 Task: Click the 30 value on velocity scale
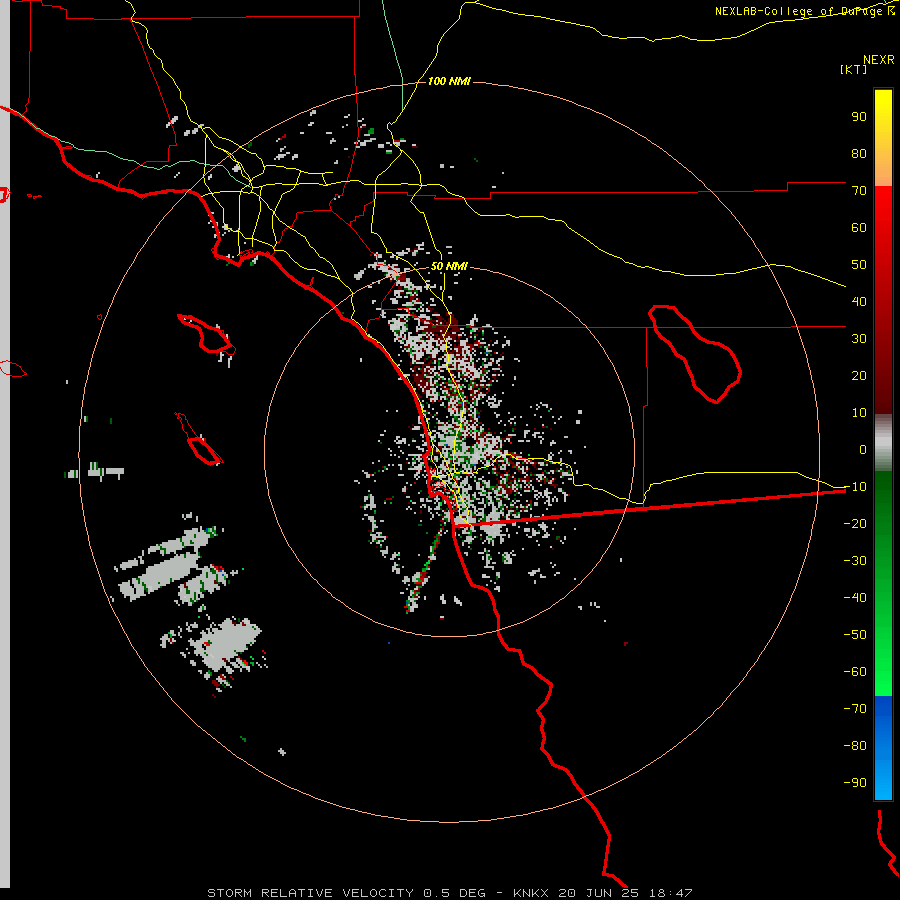point(859,339)
